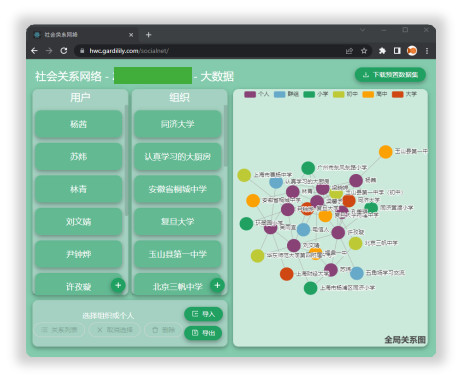Open the tab search chevron
Viewport: 463px width, 382px height.
(362, 30)
